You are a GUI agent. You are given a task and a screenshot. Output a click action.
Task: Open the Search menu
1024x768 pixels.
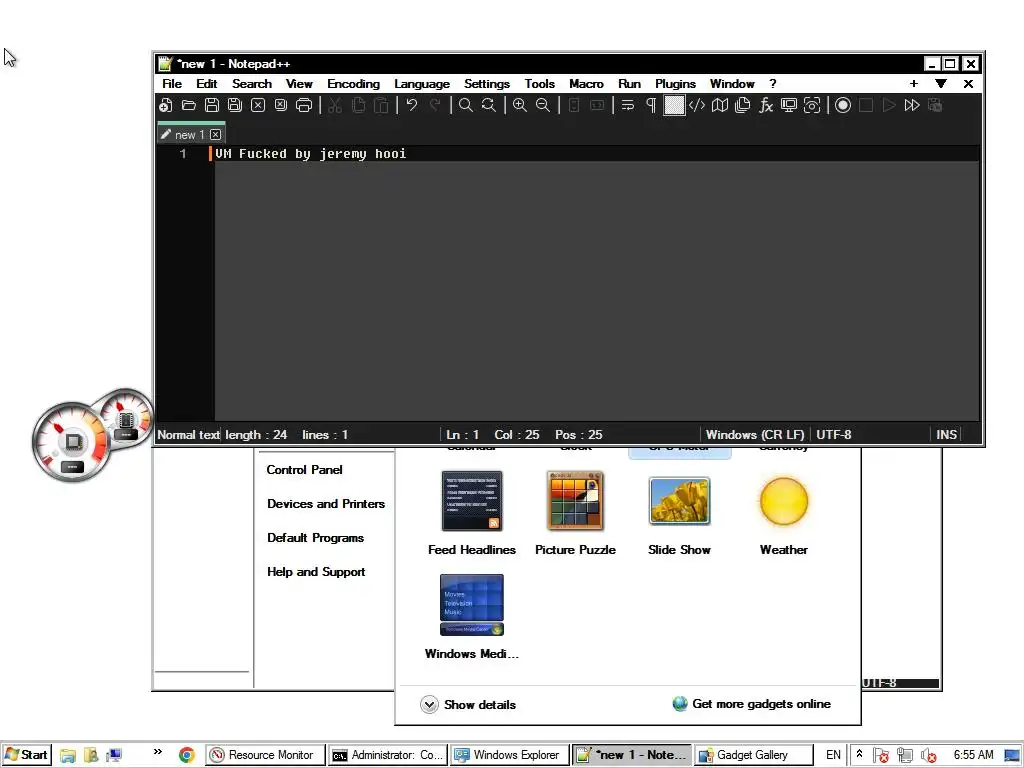coord(251,84)
